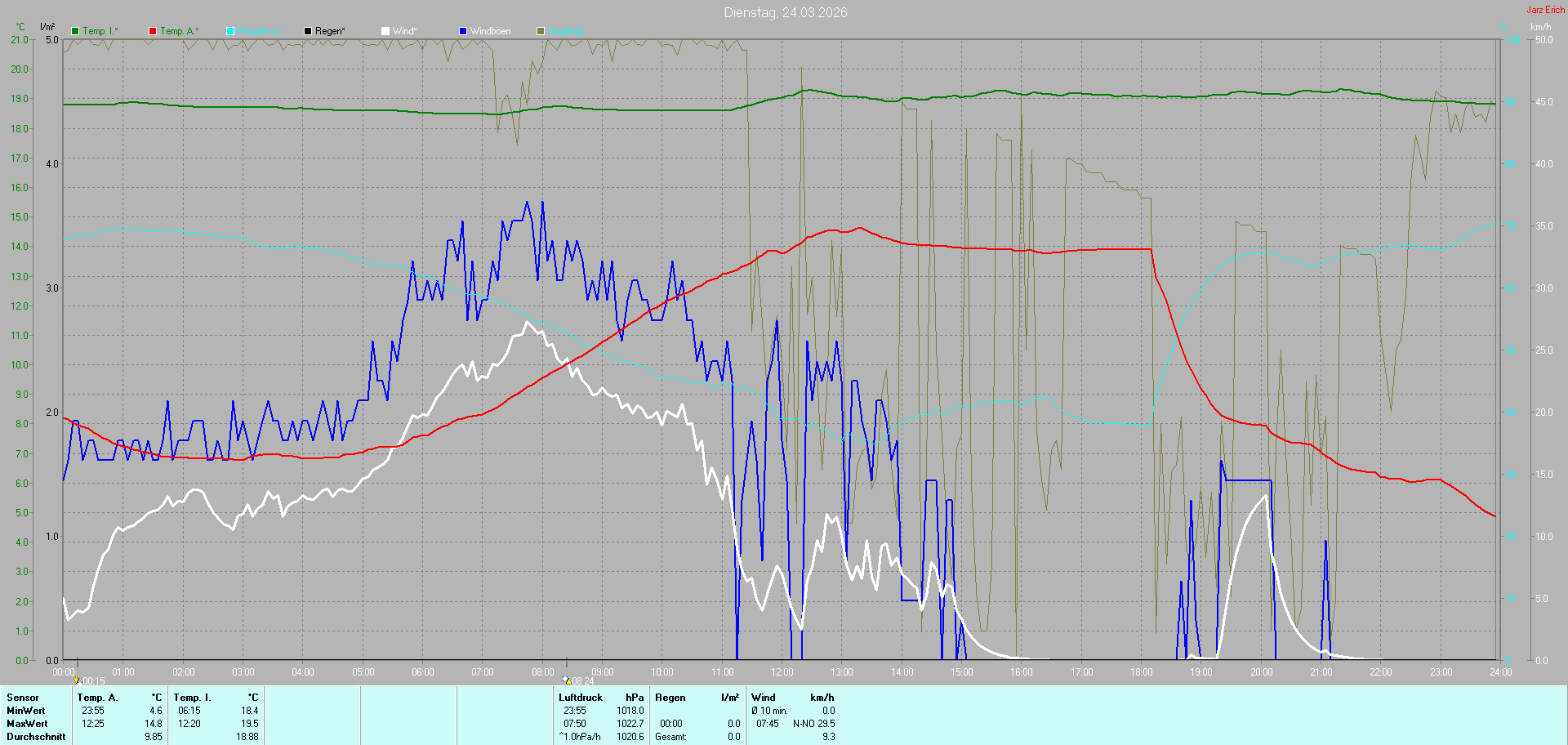Click the 12:00 time axis label

pyautogui.click(x=782, y=672)
